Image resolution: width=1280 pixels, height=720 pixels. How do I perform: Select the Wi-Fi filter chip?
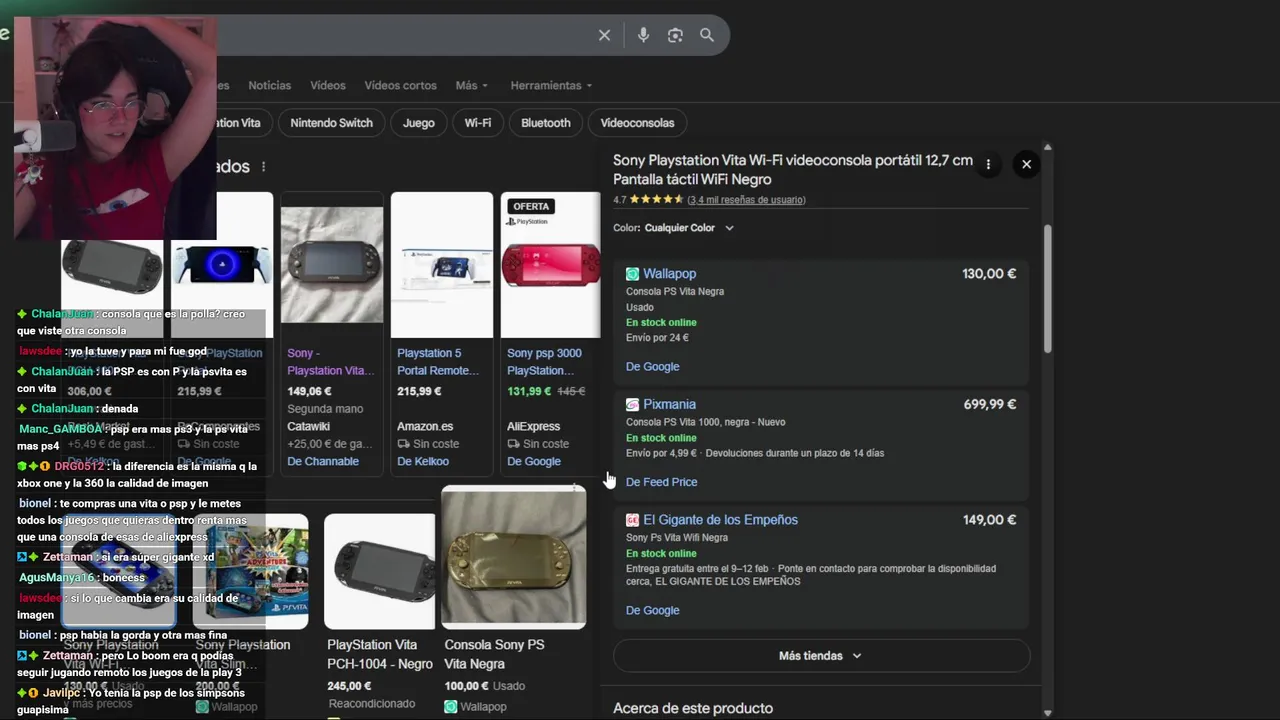pos(478,123)
